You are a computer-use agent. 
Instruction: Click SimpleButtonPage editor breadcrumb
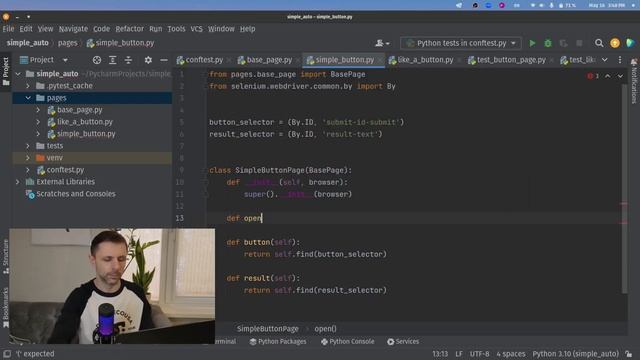coord(268,329)
